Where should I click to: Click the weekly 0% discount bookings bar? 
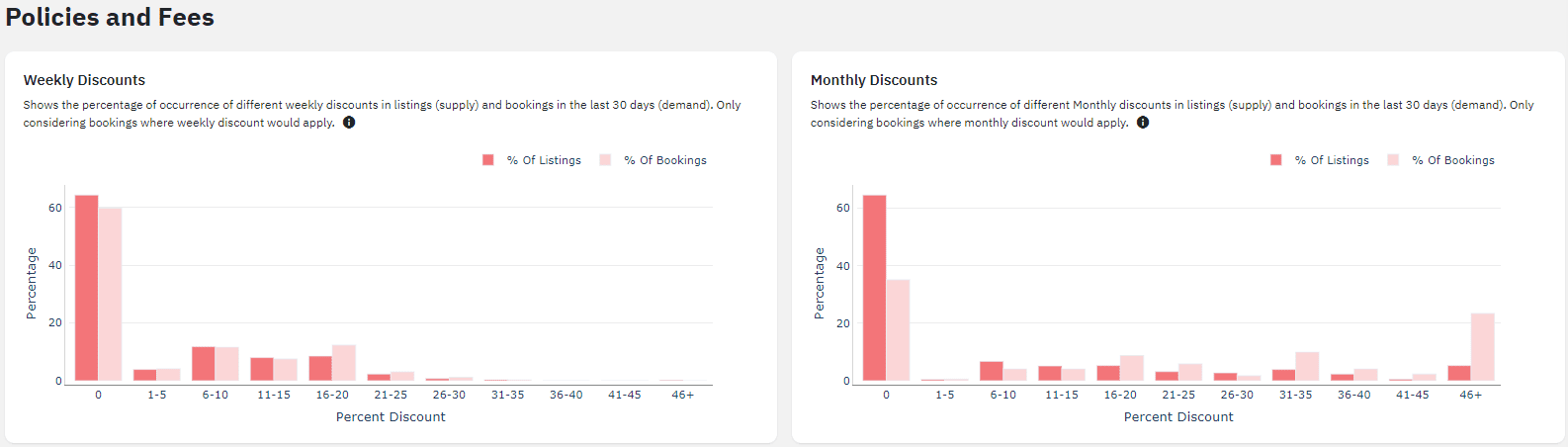coord(110,294)
